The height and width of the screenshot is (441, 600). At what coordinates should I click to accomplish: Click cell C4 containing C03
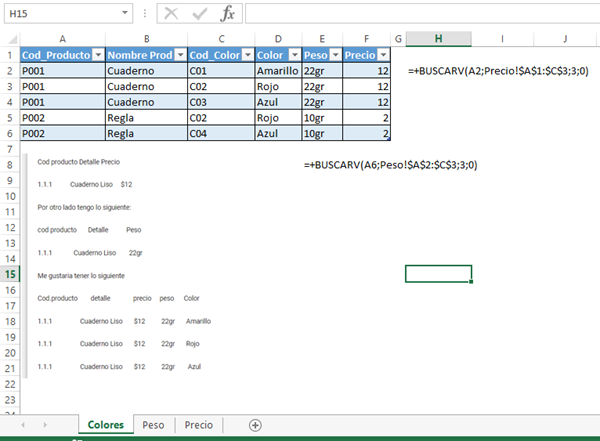pyautogui.click(x=221, y=102)
